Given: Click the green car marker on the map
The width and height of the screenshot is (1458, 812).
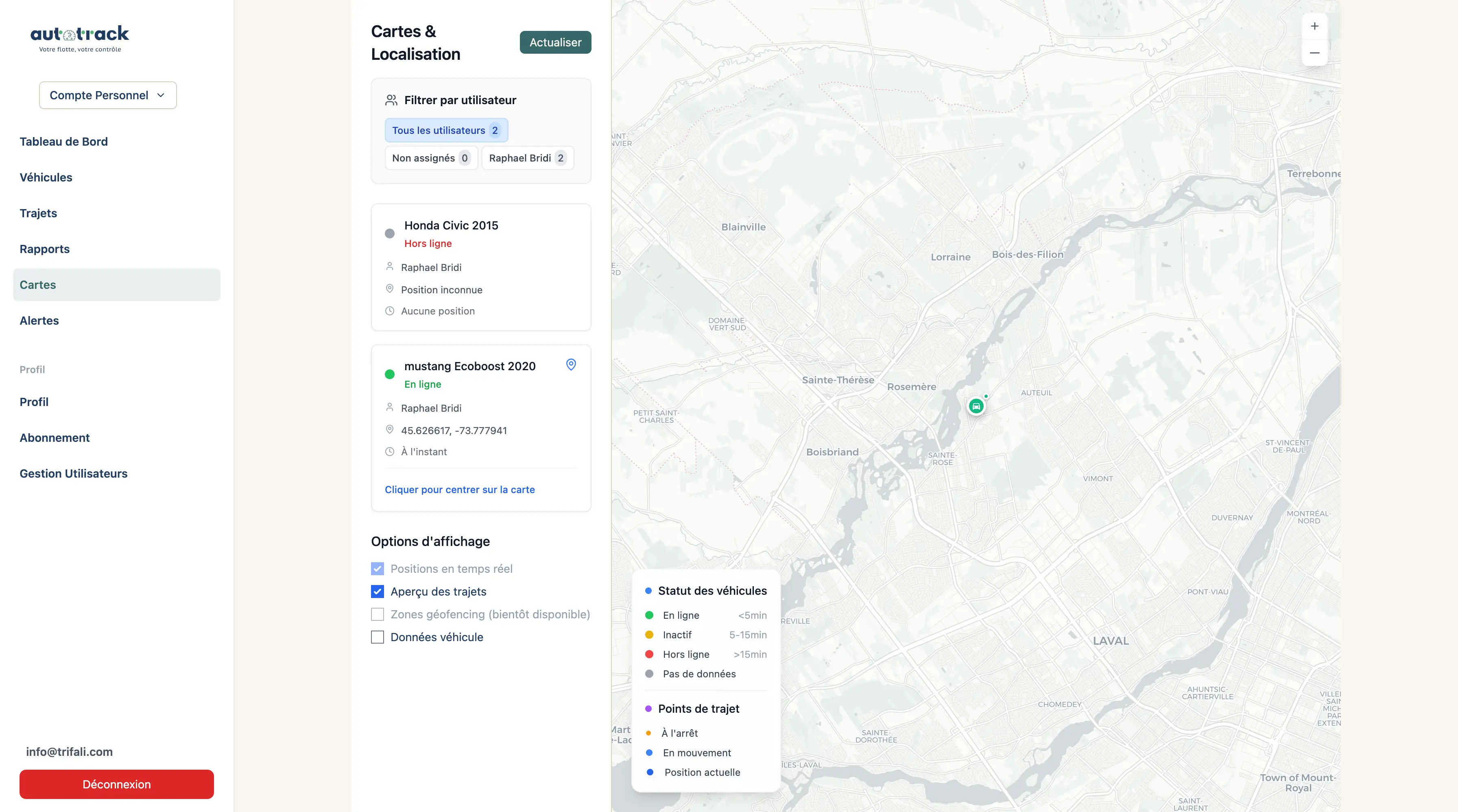Looking at the screenshot, I should [976, 406].
